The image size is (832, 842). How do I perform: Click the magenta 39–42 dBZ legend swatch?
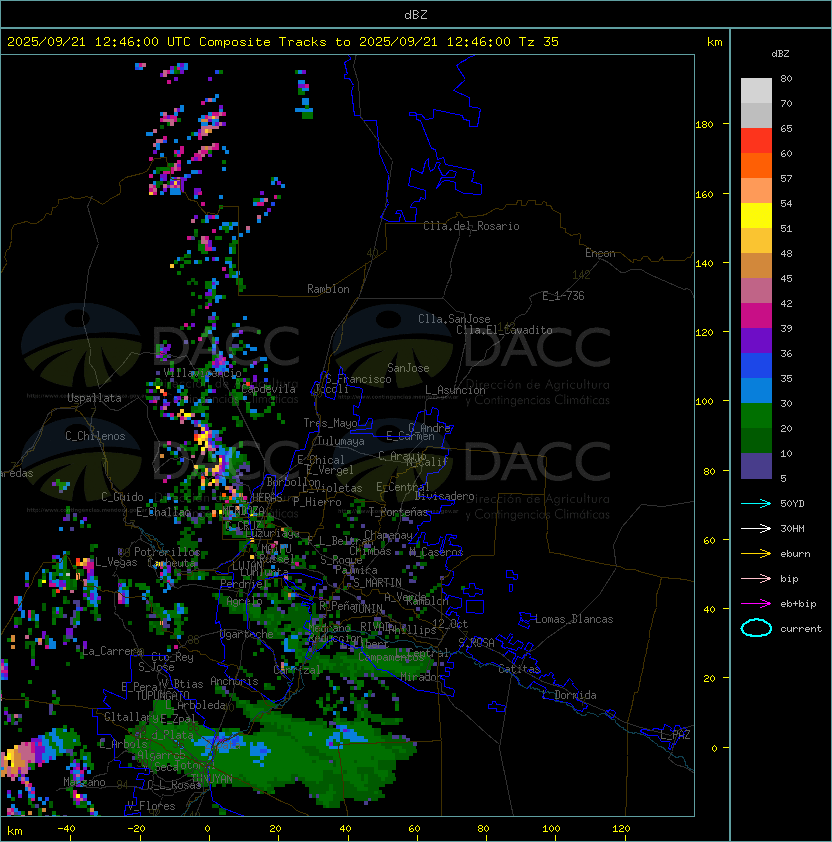[x=756, y=316]
